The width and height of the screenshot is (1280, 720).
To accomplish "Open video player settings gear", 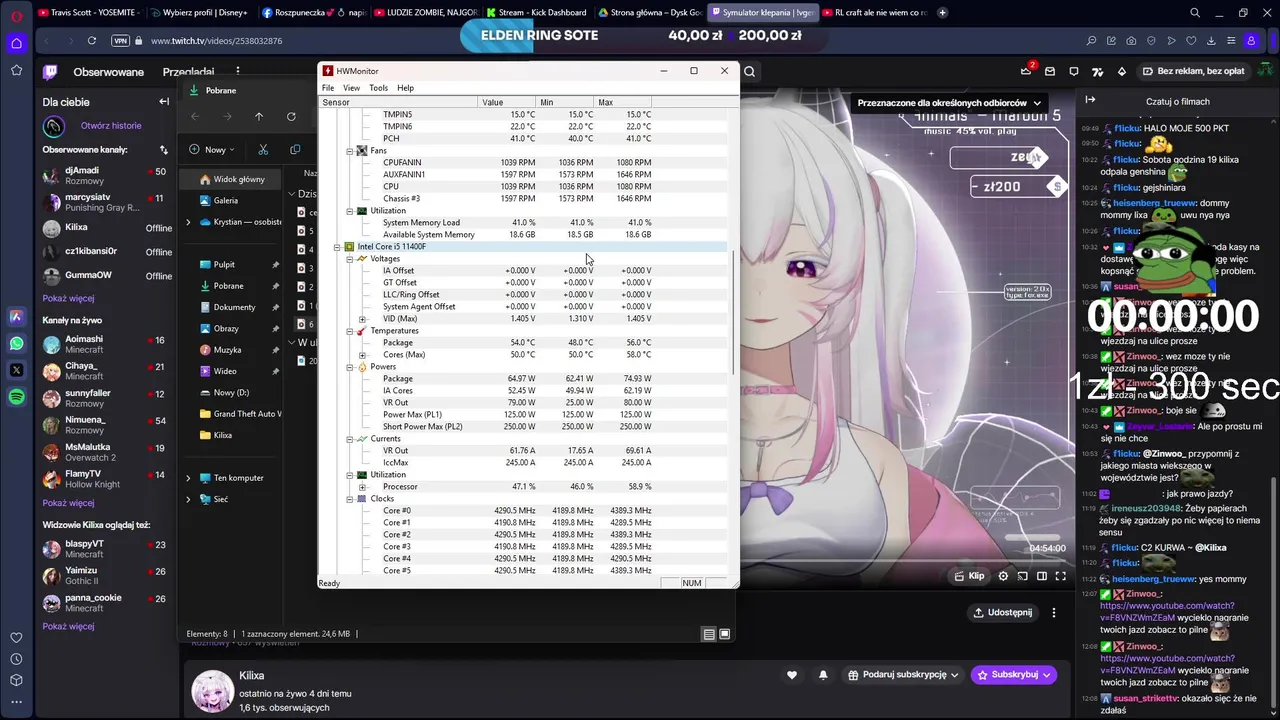I will click(1003, 576).
